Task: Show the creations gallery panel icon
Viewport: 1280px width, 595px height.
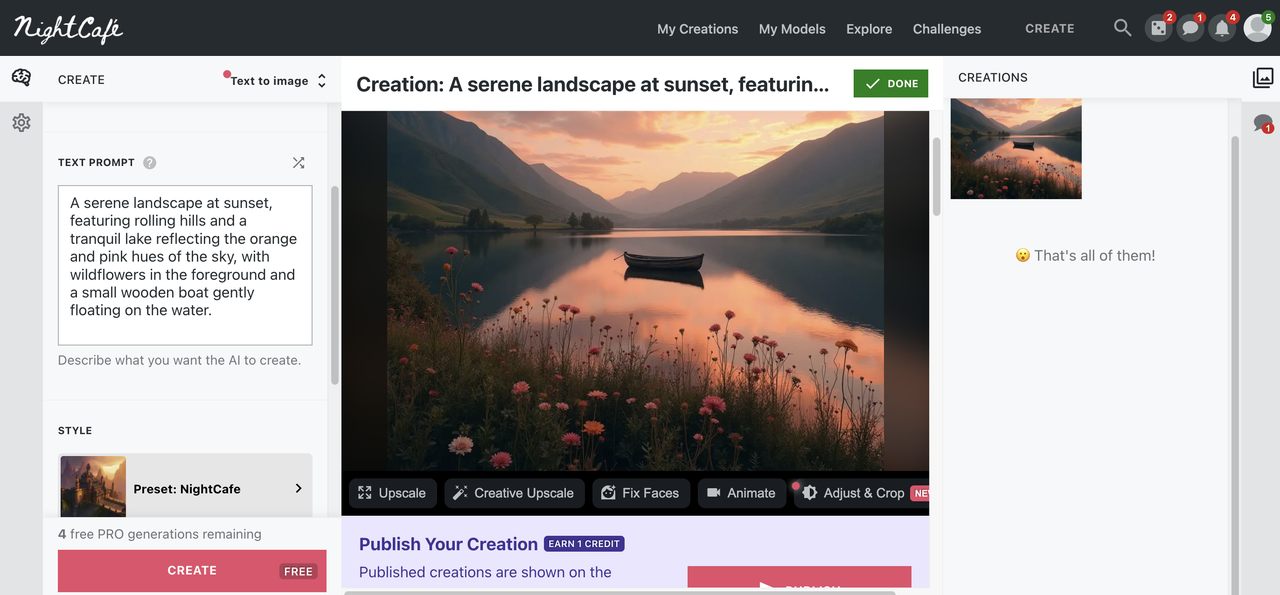Action: (1263, 77)
